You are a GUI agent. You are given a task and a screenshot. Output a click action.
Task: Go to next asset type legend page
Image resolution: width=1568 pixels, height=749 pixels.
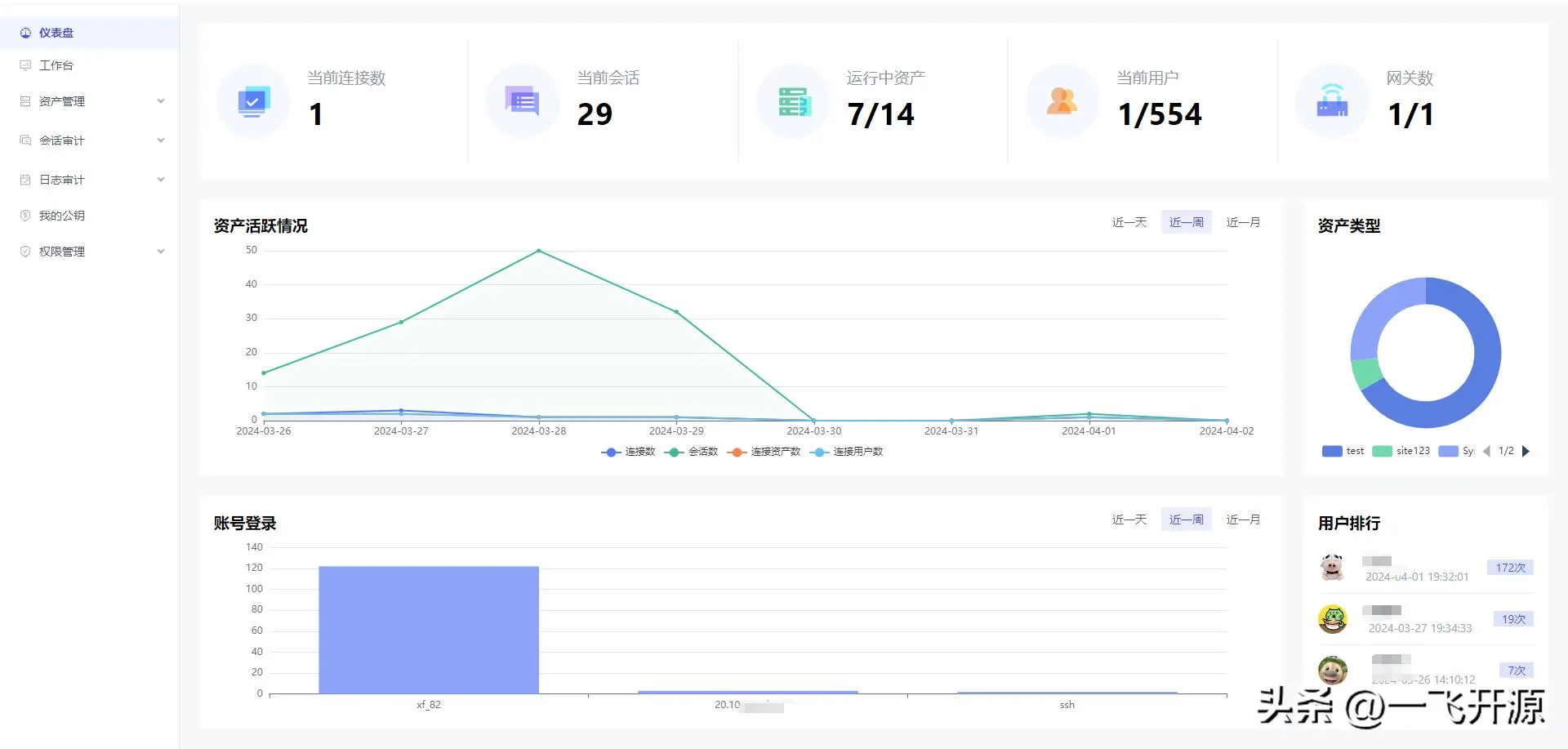point(1526,451)
